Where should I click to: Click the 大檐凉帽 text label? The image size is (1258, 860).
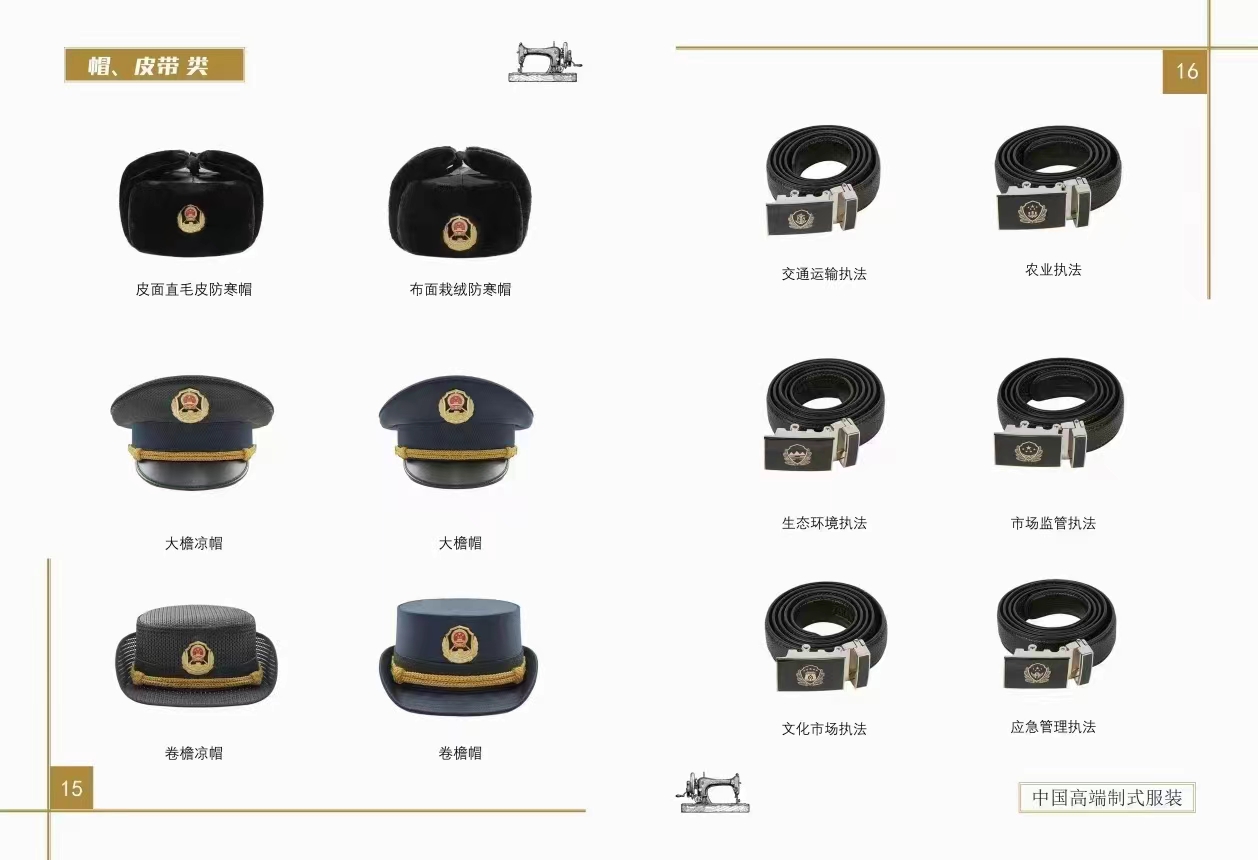[194, 544]
